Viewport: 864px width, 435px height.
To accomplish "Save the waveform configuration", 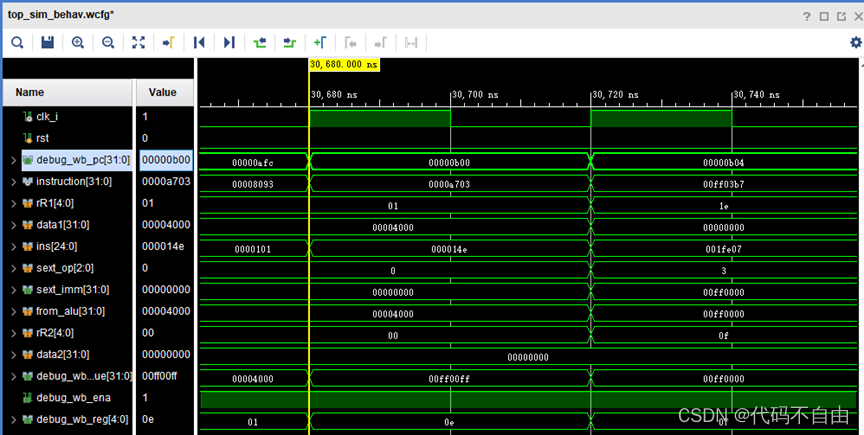I will [48, 42].
